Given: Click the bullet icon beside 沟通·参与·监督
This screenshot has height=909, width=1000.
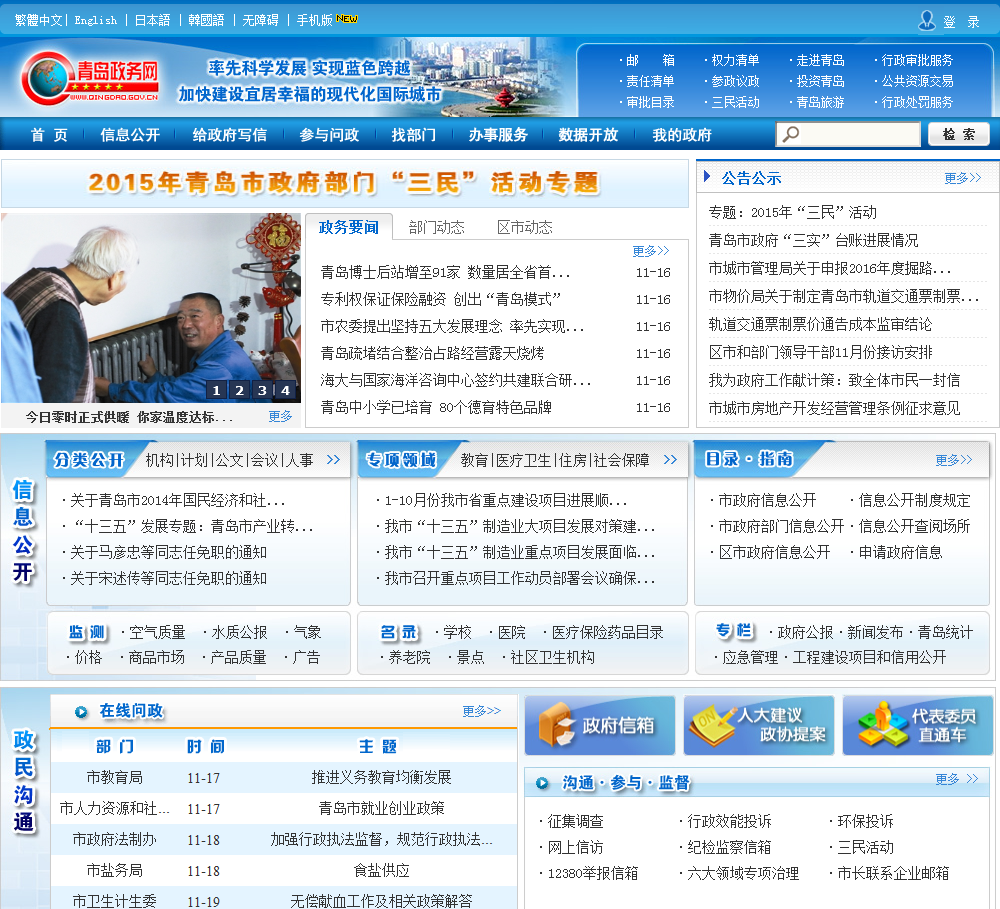Looking at the screenshot, I should (542, 783).
